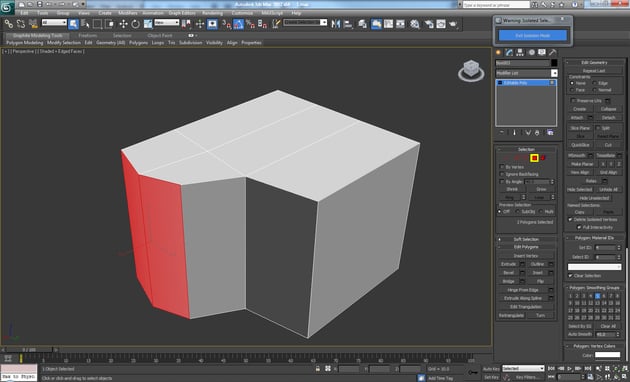The image size is (630, 382).
Task: Open the Create command panel tab
Action: tap(499, 53)
